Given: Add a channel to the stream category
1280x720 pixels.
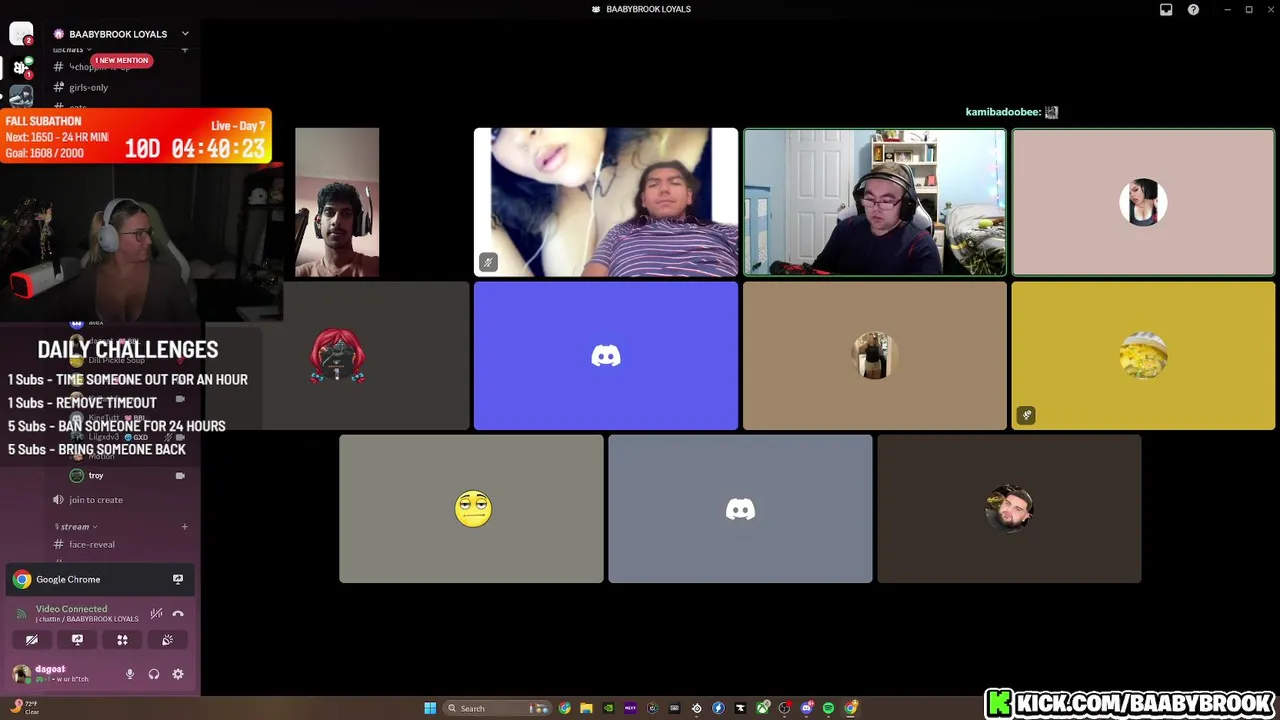Looking at the screenshot, I should (185, 526).
